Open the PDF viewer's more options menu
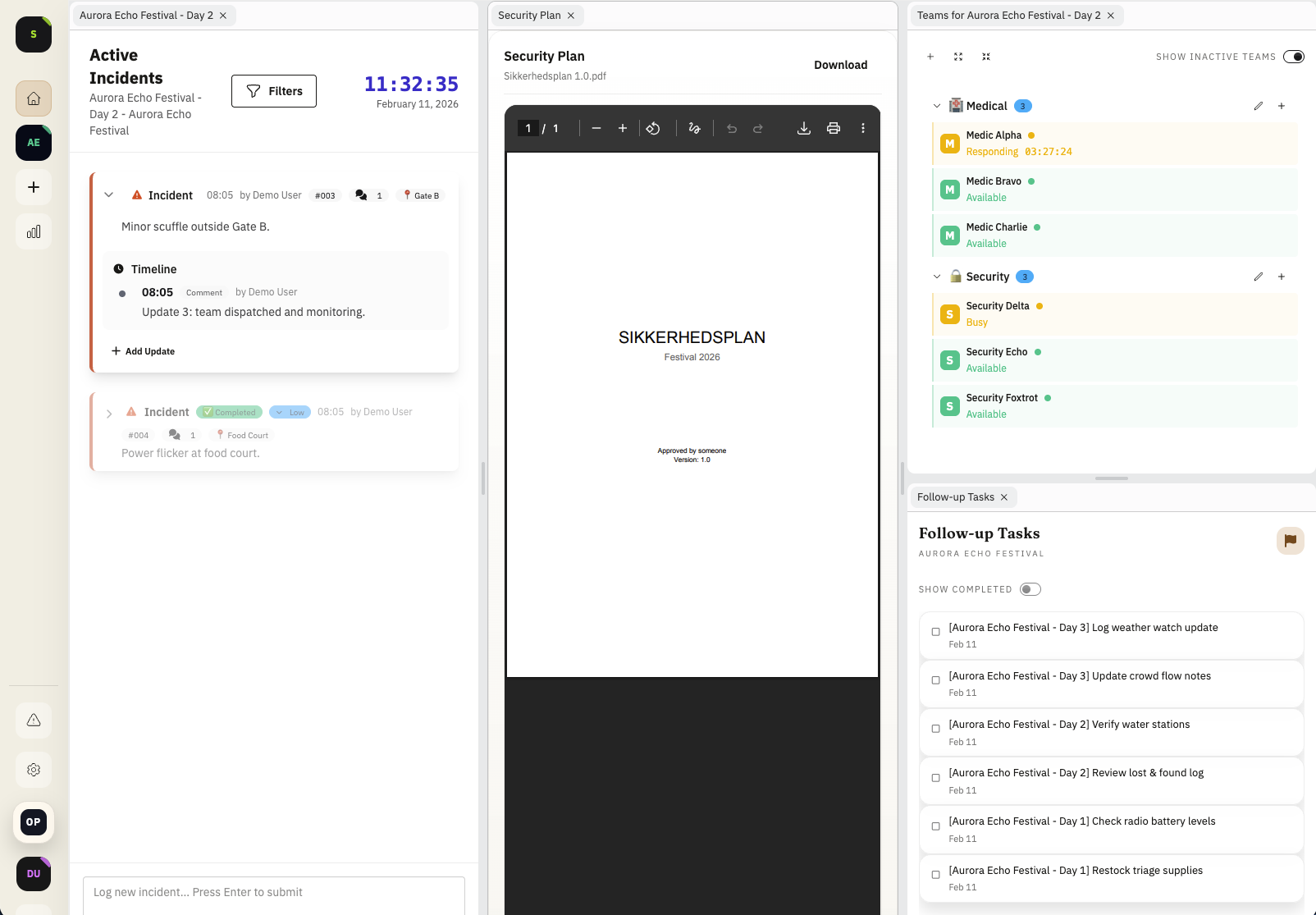The width and height of the screenshot is (1316, 915). (862, 128)
